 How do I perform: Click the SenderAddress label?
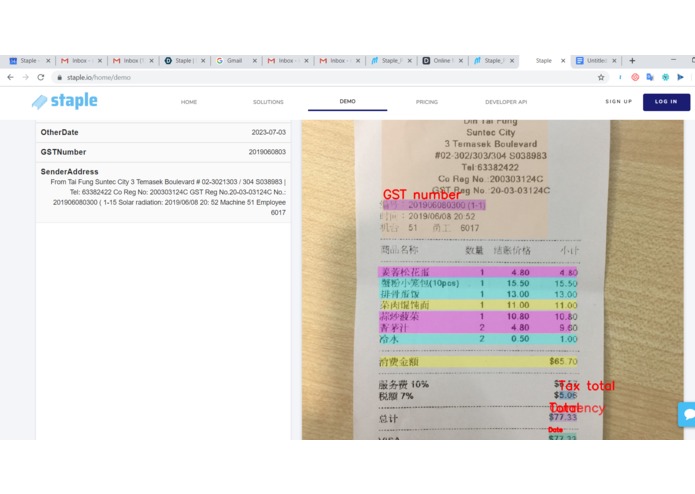[70, 171]
